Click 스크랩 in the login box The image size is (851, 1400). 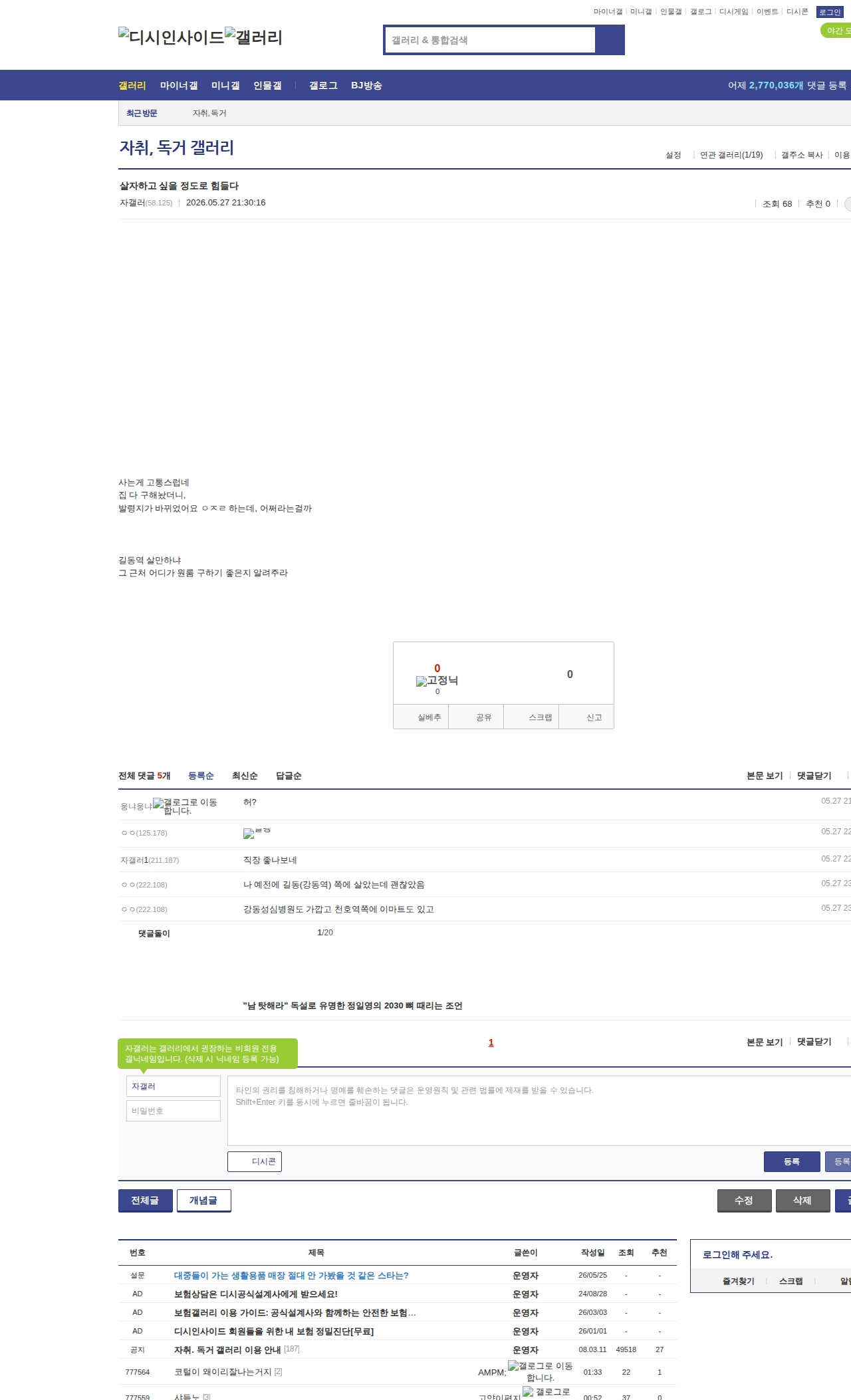coord(790,1281)
